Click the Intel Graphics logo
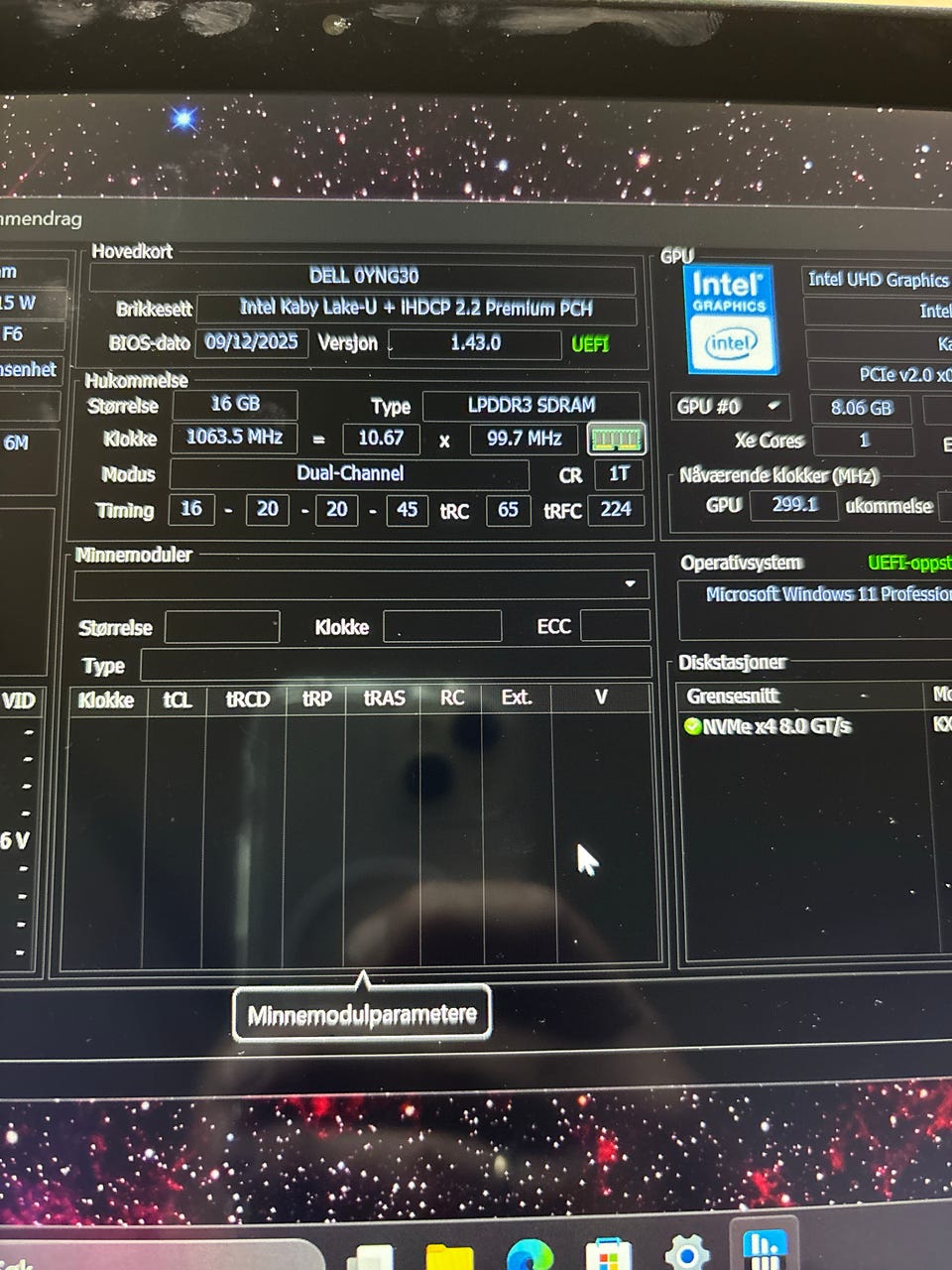This screenshot has width=952, height=1270. (x=730, y=319)
